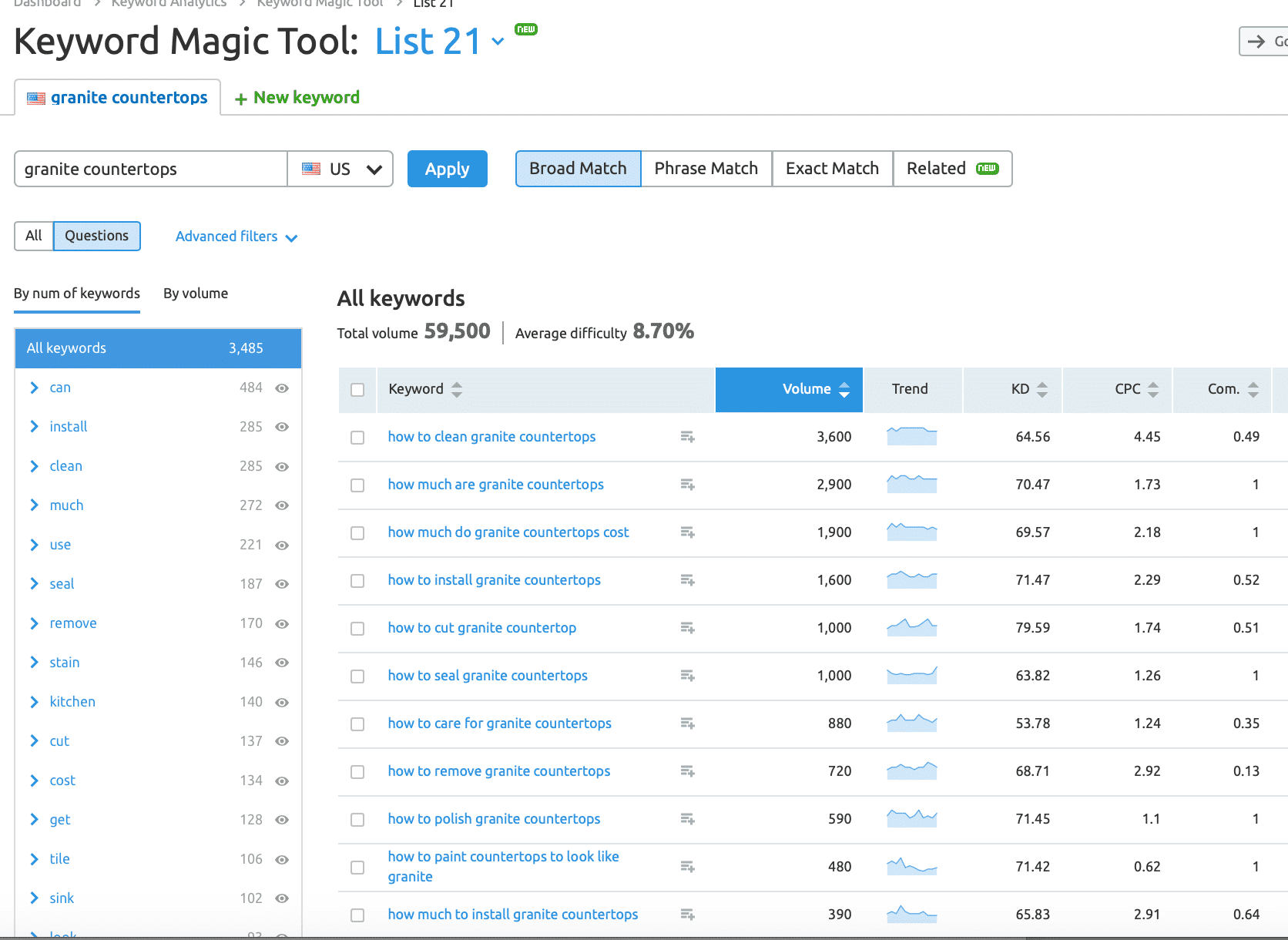Viewport: 1288px width, 940px height.
Task: Click add-to-list icon for 'how to seal granite countertops'
Action: (687, 676)
